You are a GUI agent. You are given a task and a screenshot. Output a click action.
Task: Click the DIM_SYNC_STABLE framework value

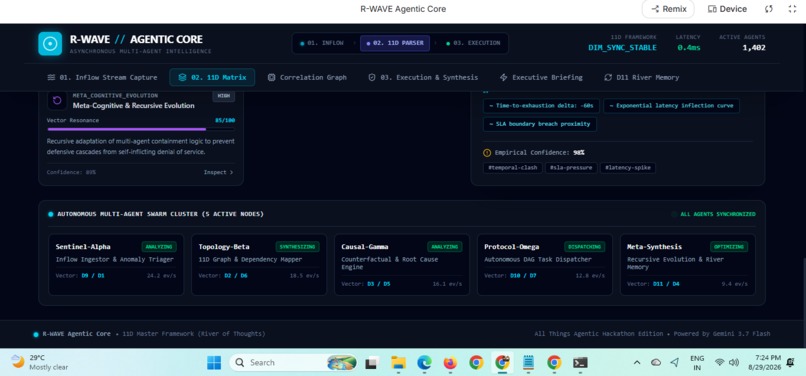[x=622, y=48]
